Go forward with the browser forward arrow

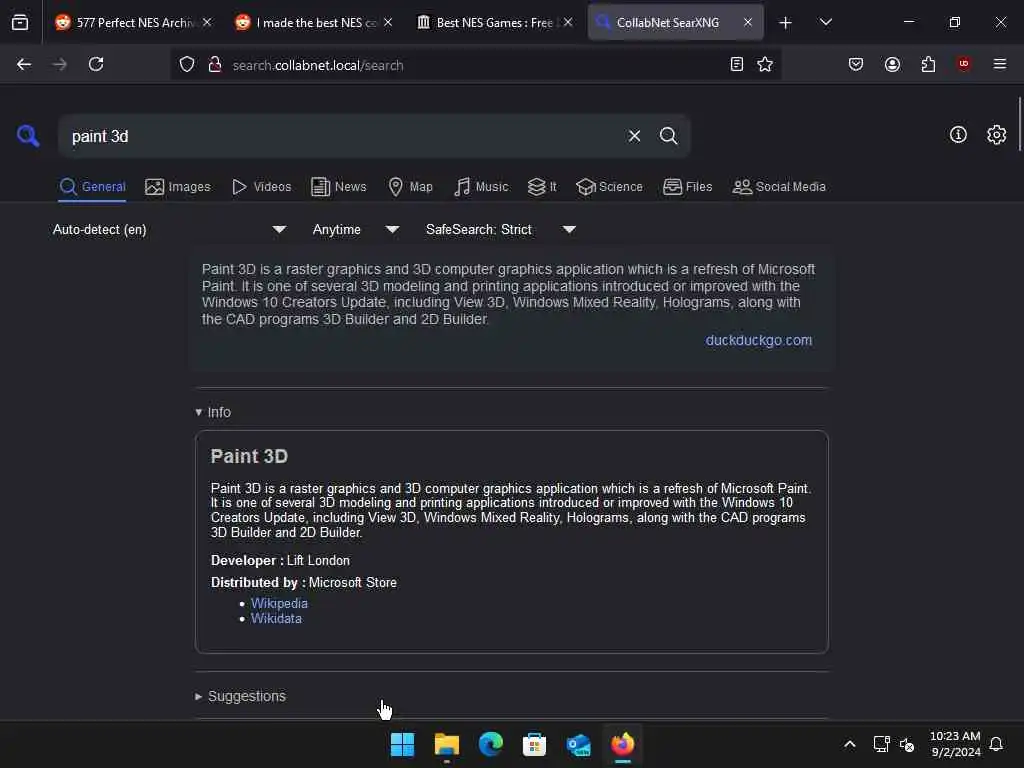pos(59,64)
